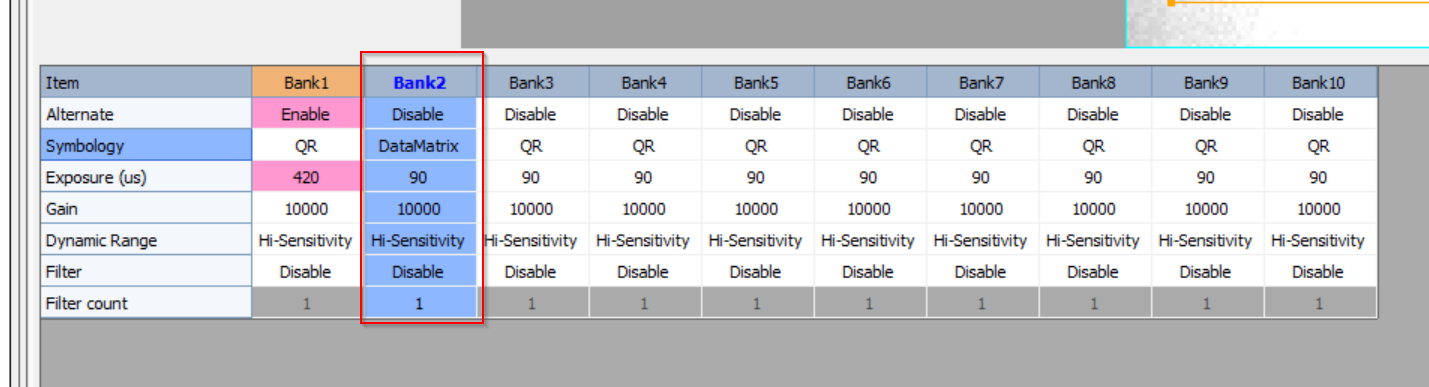Select the Filter count row label

[146, 303]
